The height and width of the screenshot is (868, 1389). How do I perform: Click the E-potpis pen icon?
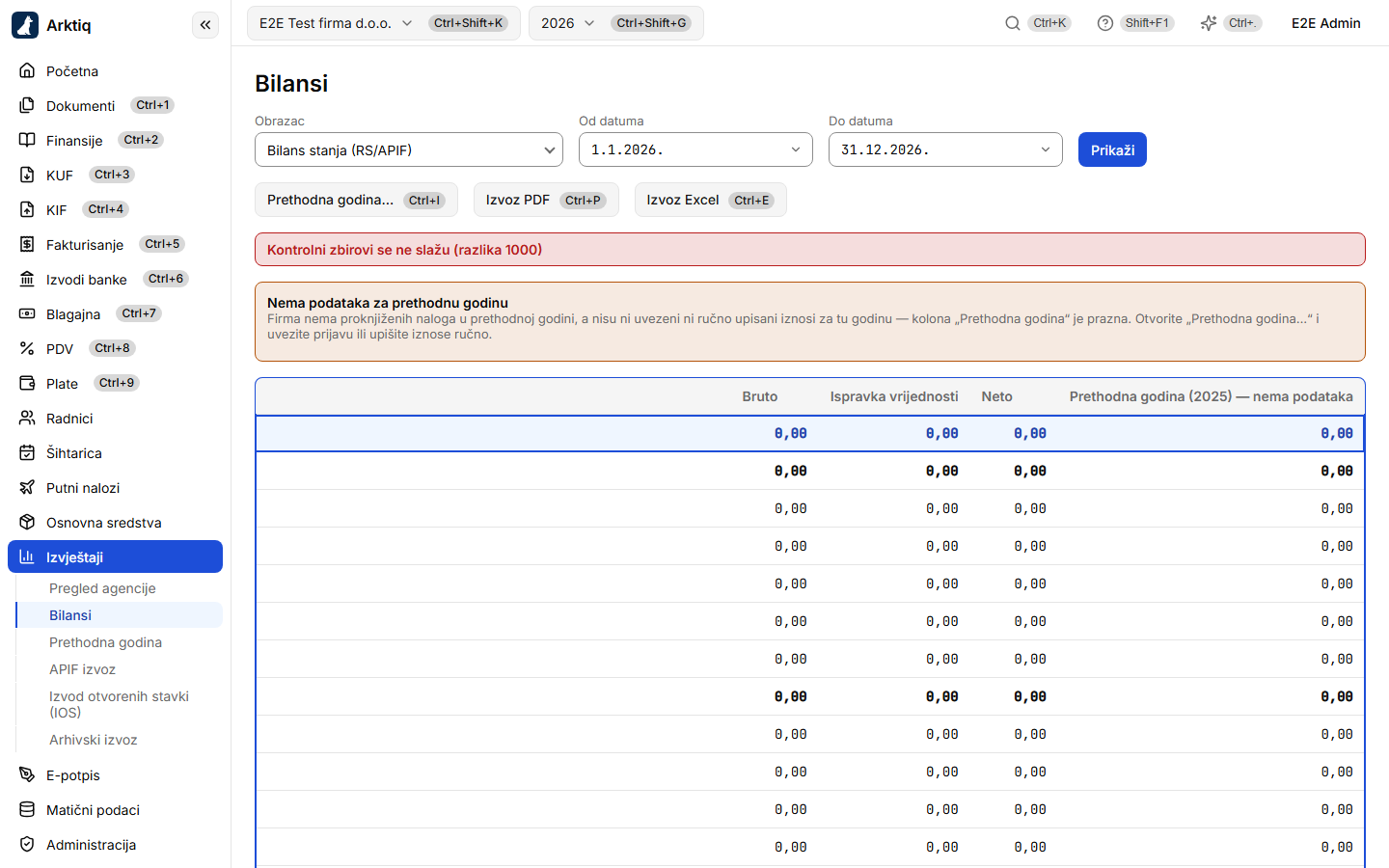[27, 774]
